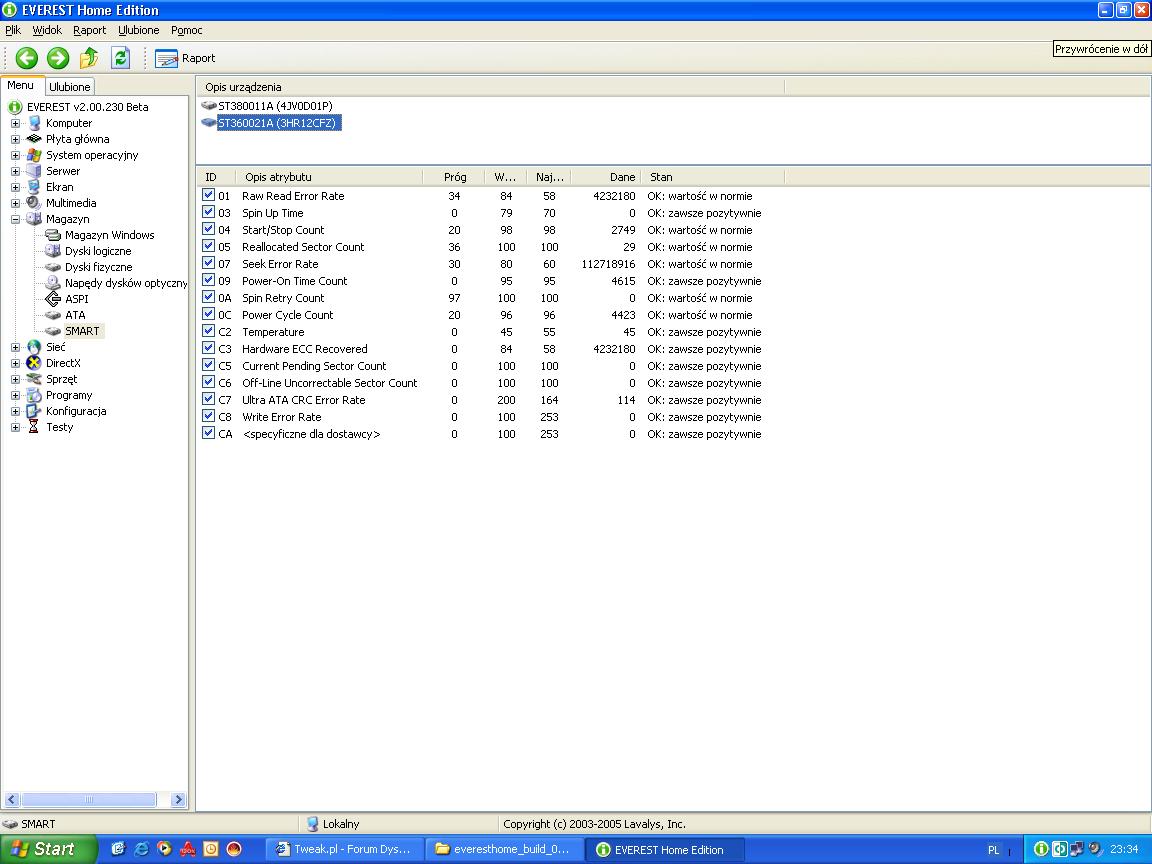This screenshot has width=1152, height=864.
Task: Select the Programy node
Action: [69, 396]
